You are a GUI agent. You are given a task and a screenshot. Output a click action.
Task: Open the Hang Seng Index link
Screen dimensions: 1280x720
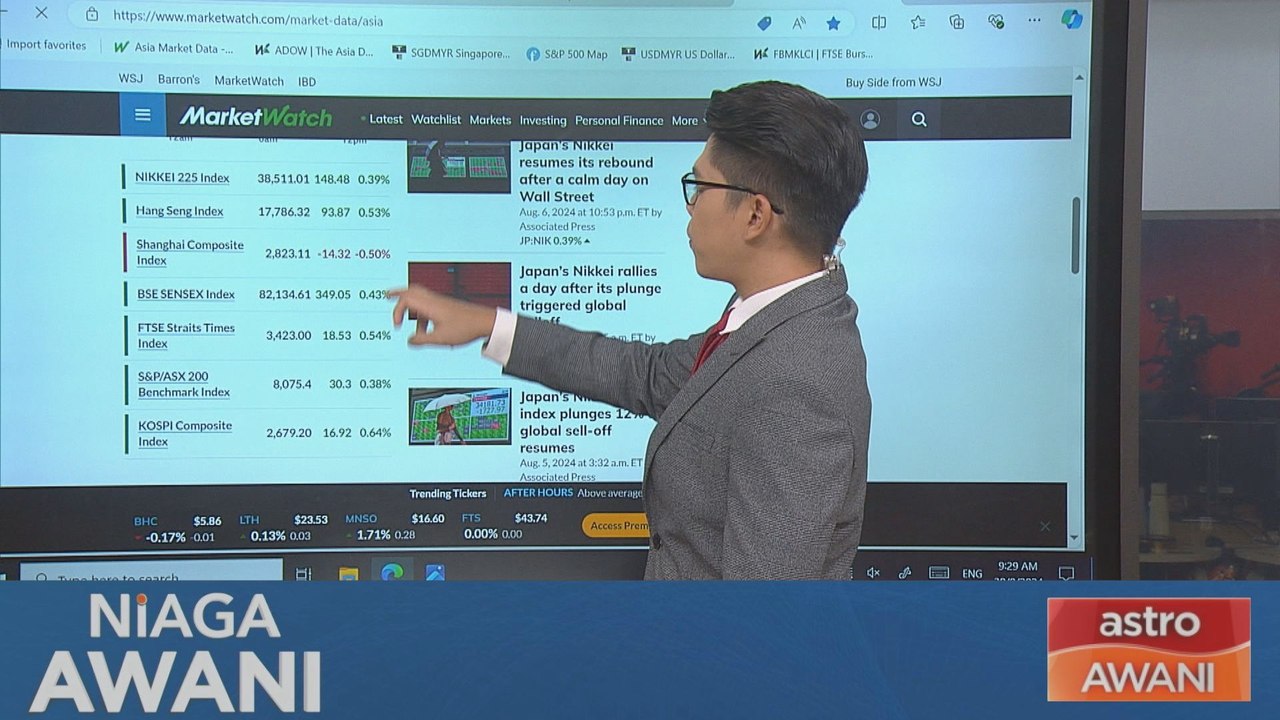pos(180,211)
